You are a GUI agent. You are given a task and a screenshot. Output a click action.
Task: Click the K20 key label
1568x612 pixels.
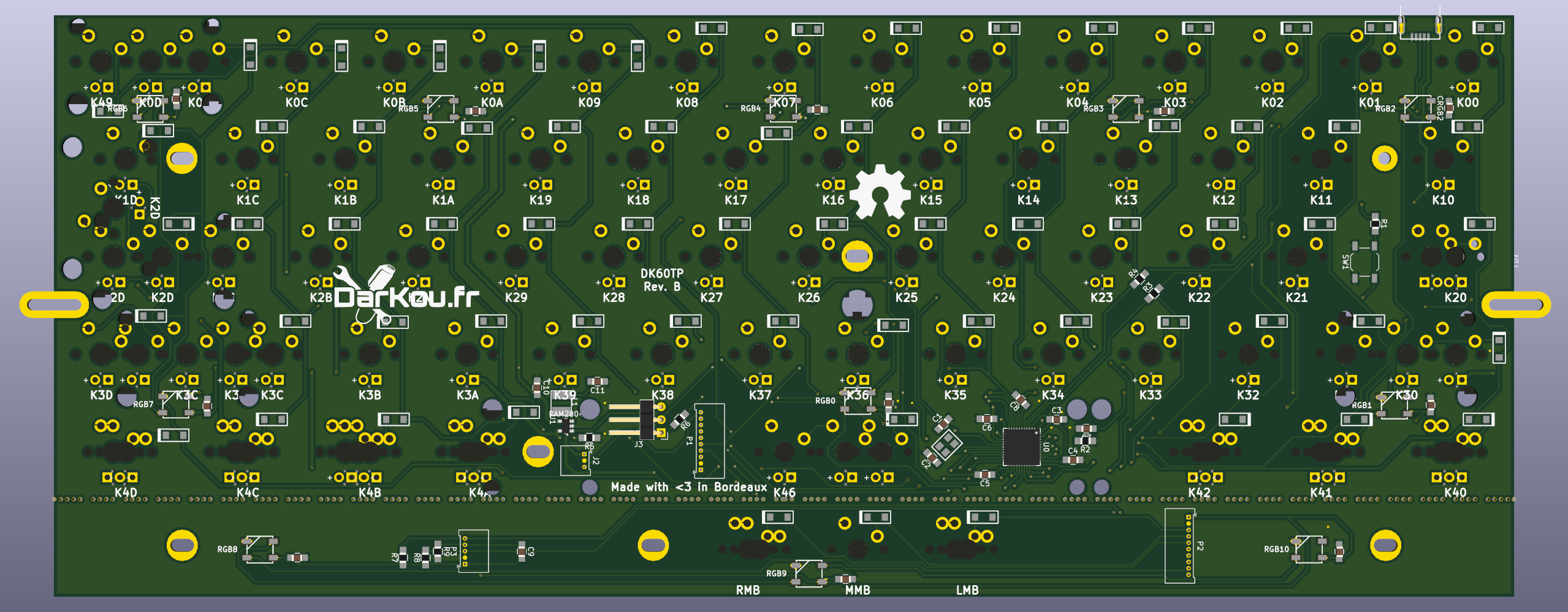pos(1455,297)
